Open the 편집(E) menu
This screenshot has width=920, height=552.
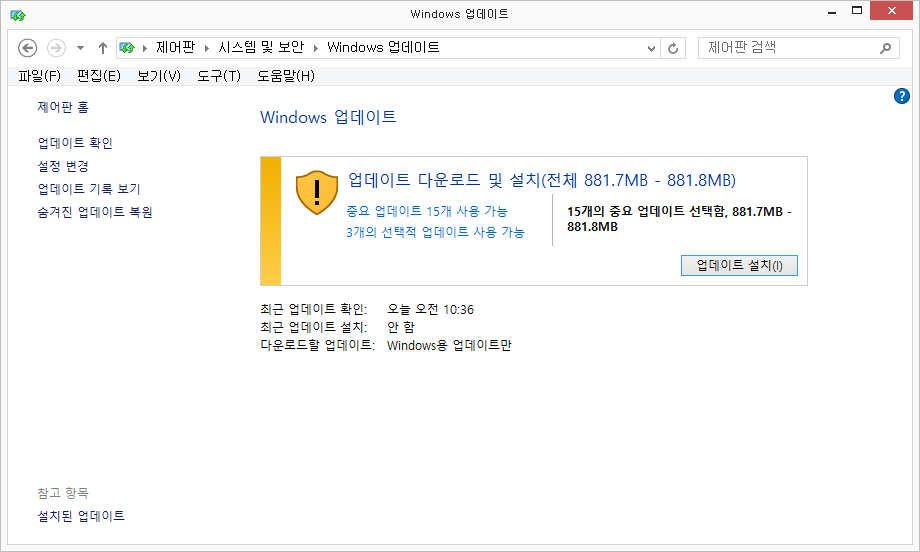coord(99,76)
